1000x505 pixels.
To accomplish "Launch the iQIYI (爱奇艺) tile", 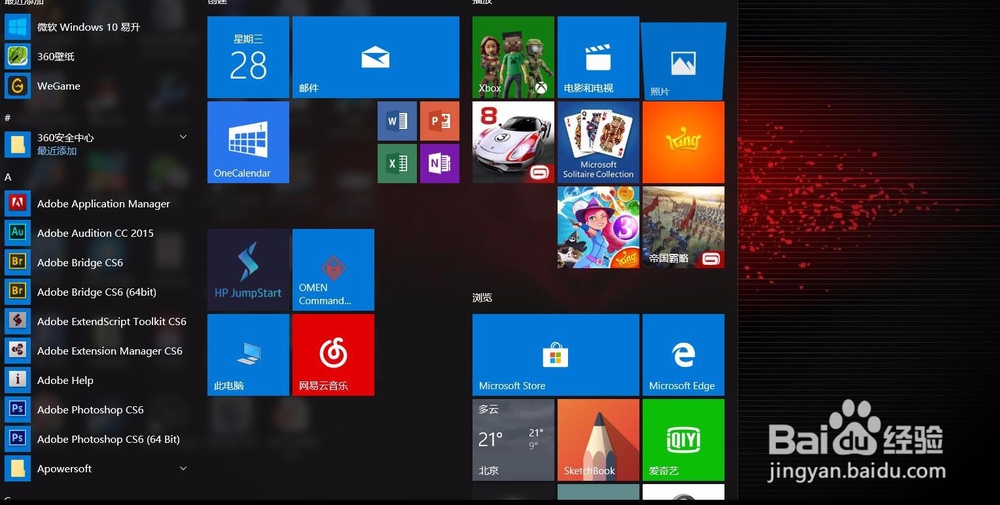I will 683,440.
